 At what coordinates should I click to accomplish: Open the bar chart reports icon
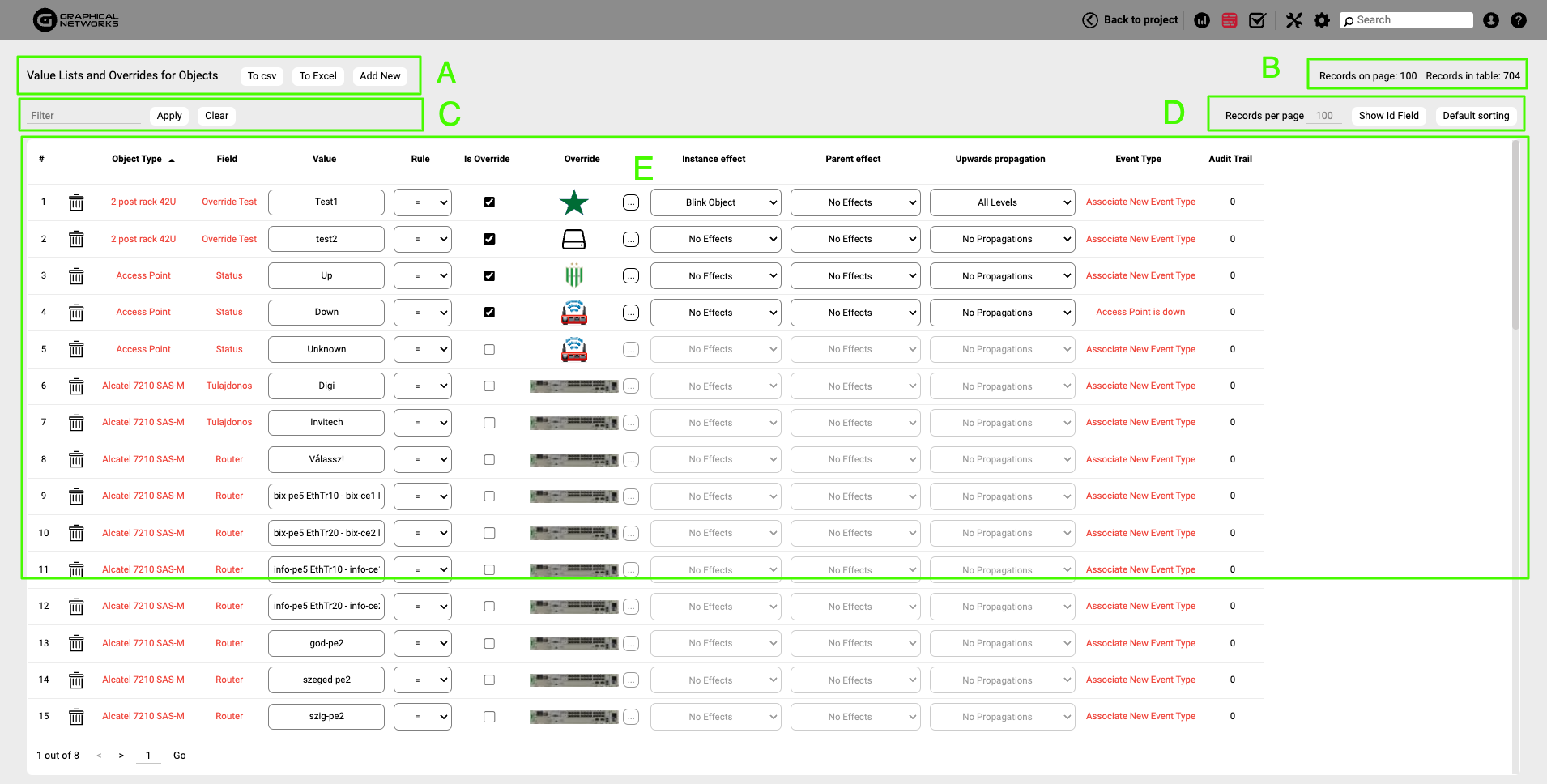[x=1202, y=20]
